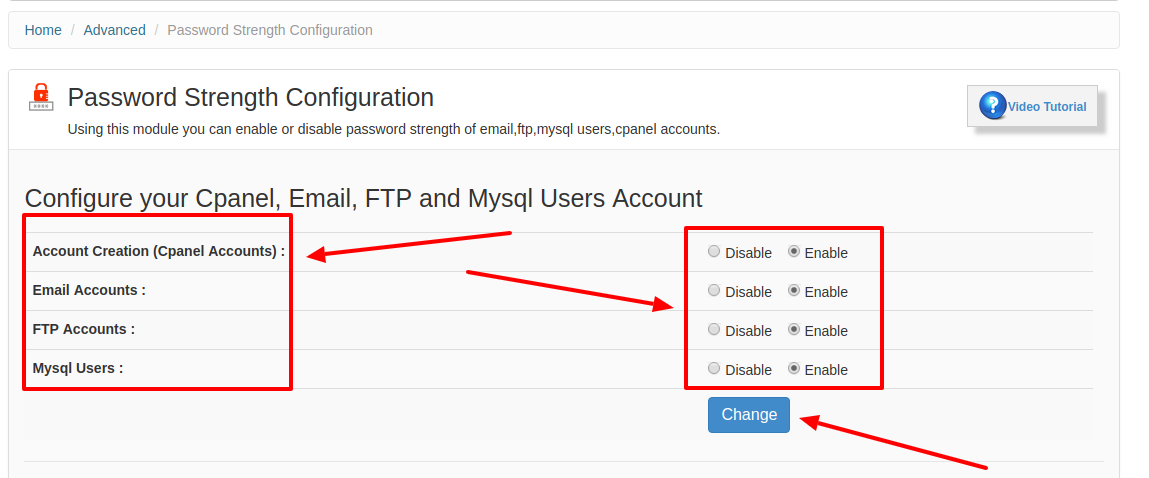Select Enable for FTP Accounts

pos(794,329)
